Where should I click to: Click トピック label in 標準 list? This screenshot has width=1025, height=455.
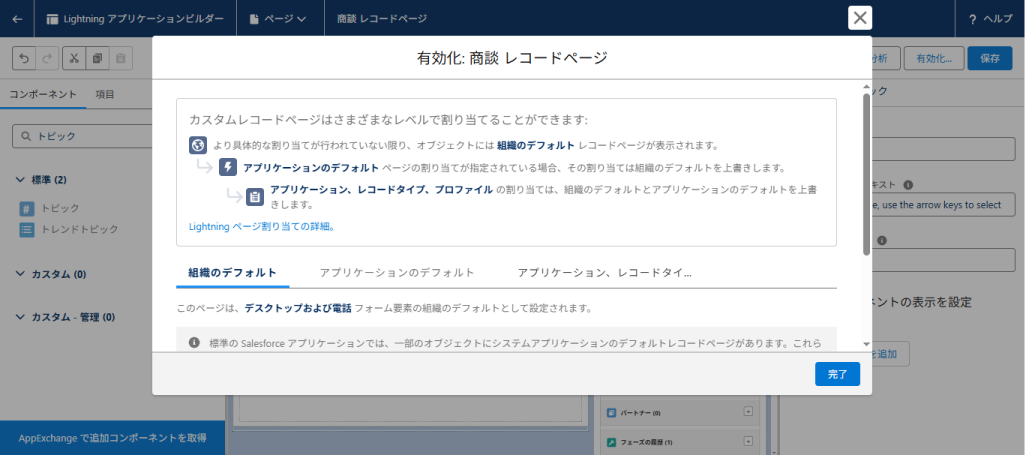(x=60, y=208)
